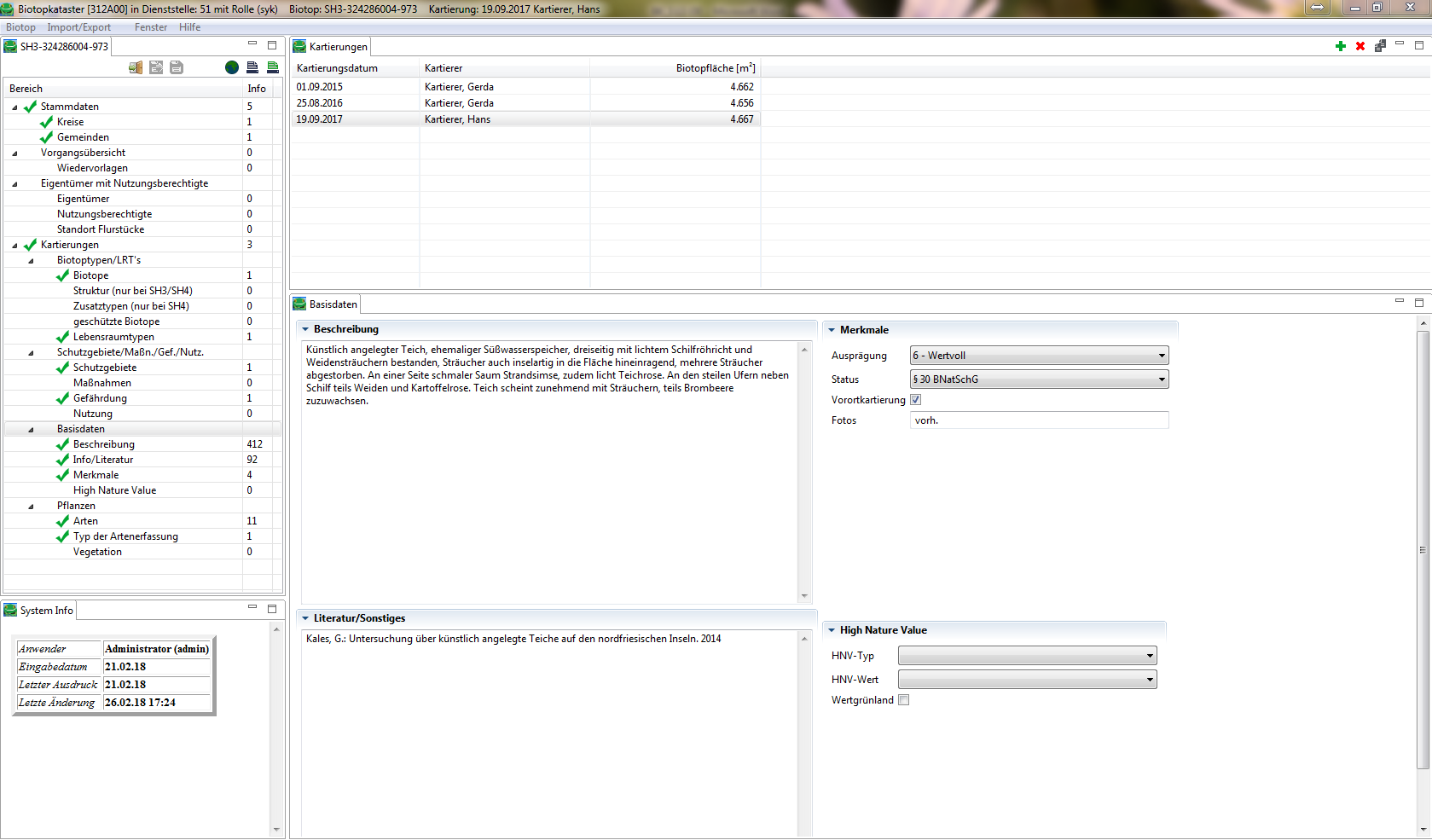This screenshot has width=1432, height=840.
Task: Select Arten in the Pflanzen tree
Action: [x=85, y=521]
